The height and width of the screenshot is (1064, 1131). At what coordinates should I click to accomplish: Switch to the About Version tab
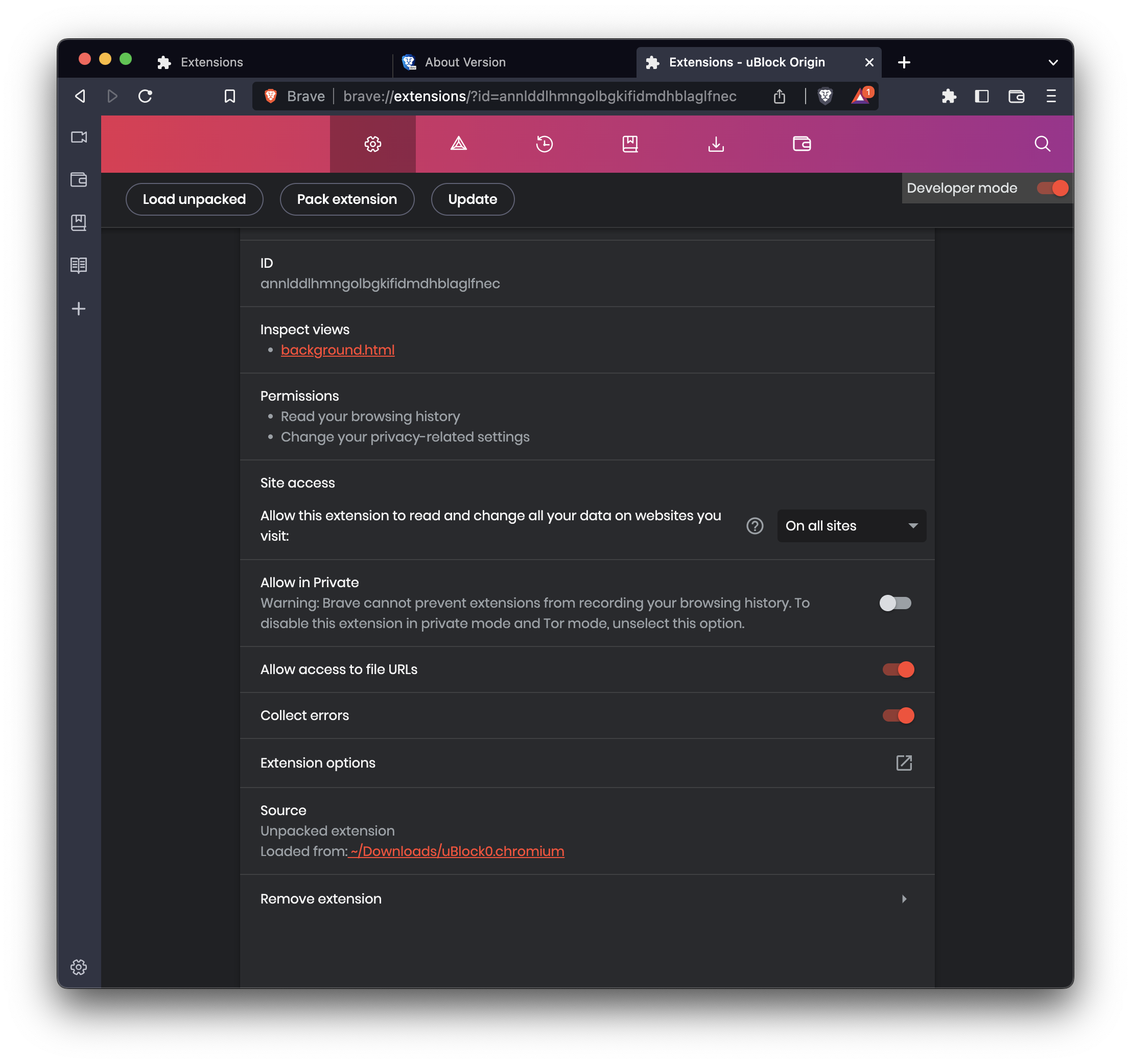click(x=465, y=63)
